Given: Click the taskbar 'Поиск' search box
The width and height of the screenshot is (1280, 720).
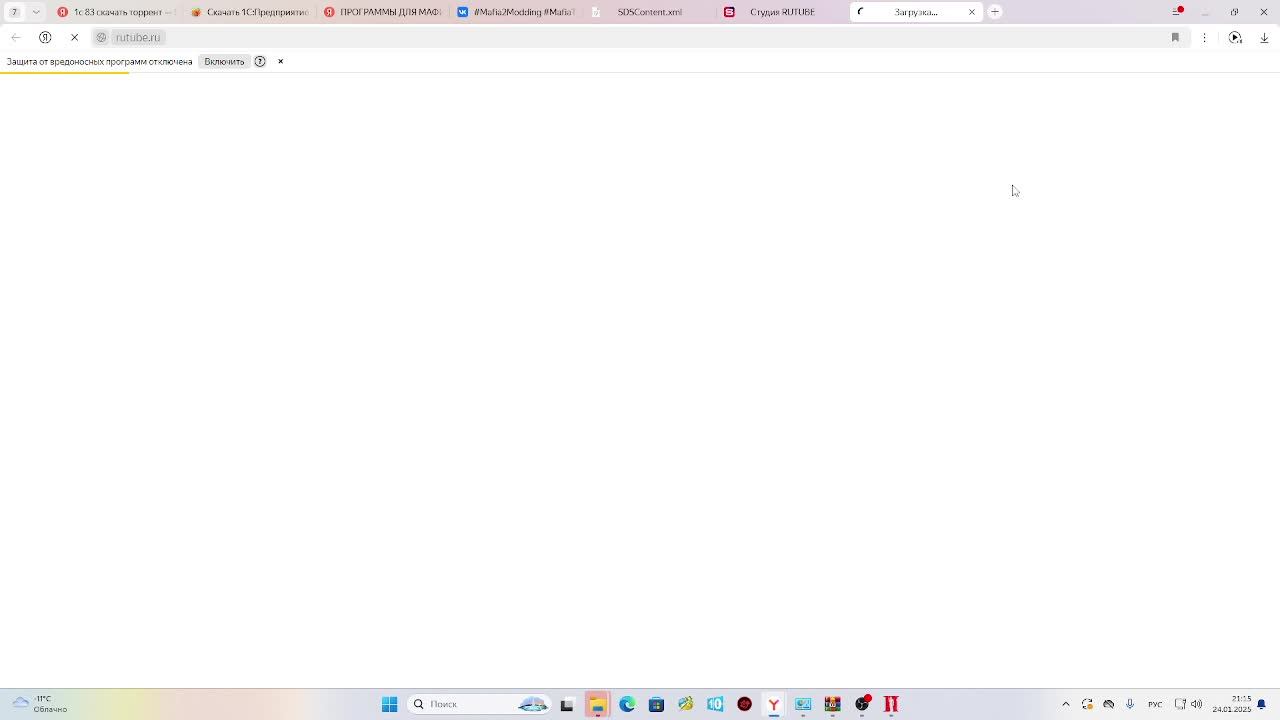Looking at the screenshot, I should [481, 704].
